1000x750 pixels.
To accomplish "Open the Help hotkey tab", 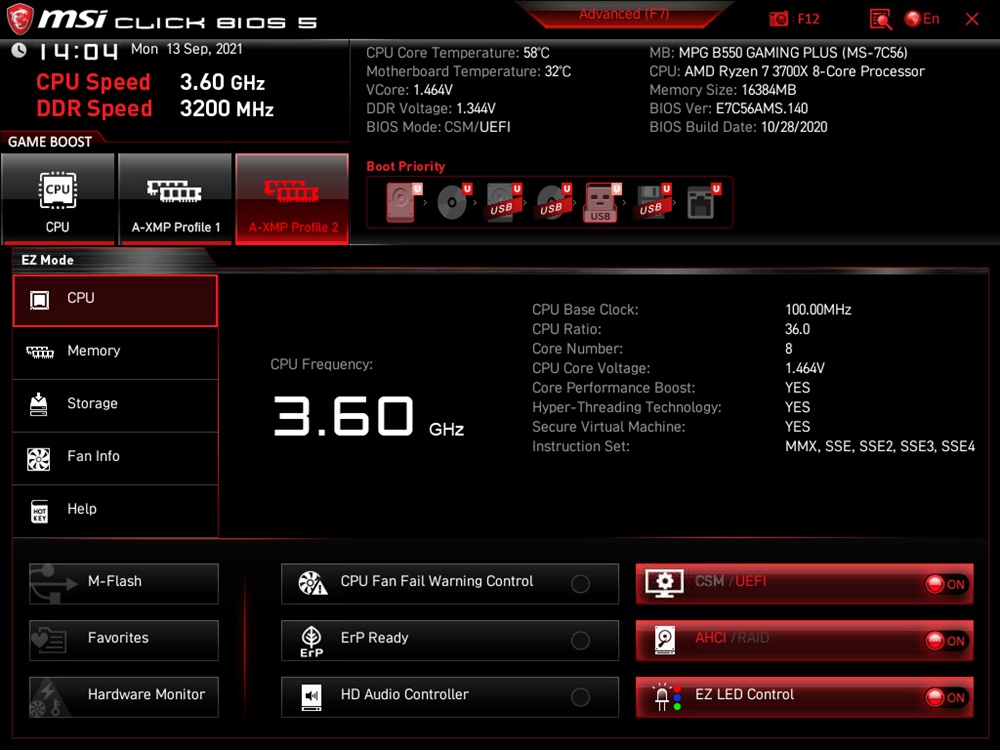I will pos(115,511).
